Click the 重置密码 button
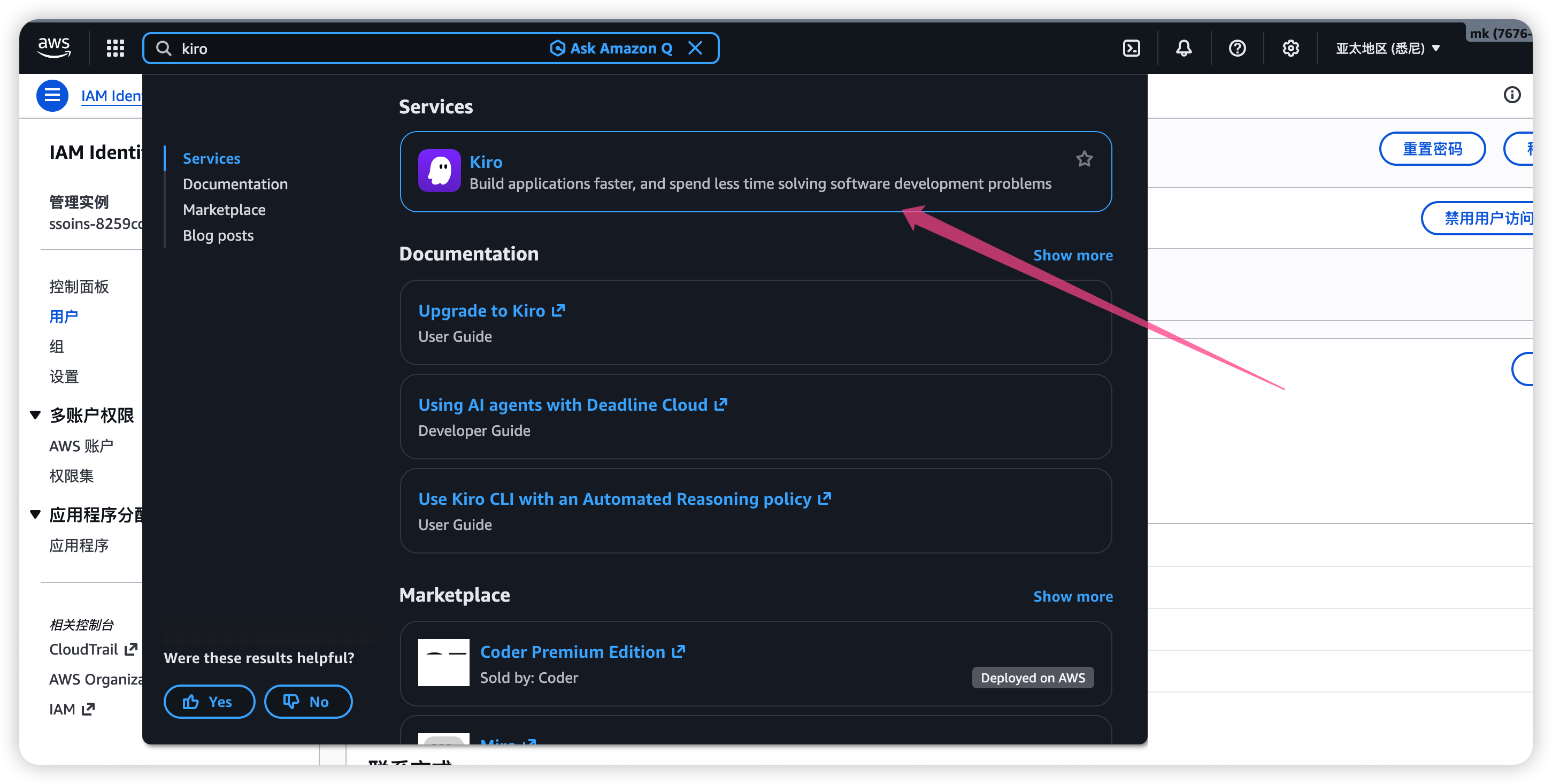1552x784 pixels. point(1432,148)
